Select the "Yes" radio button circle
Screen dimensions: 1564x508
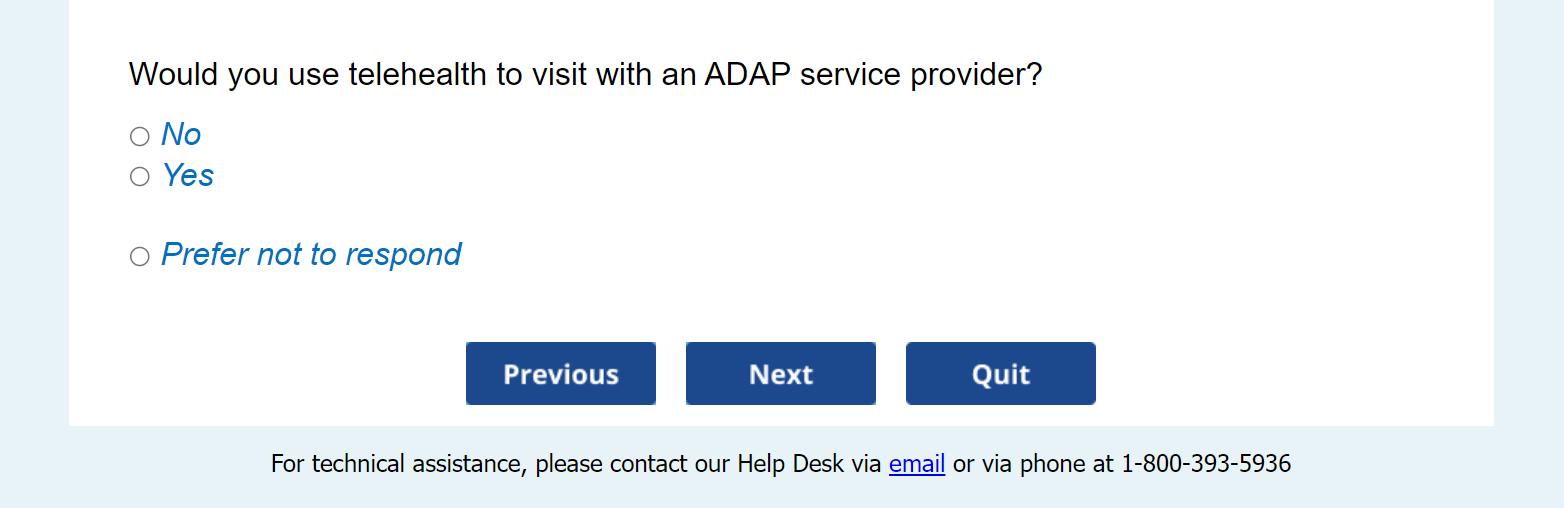point(140,177)
